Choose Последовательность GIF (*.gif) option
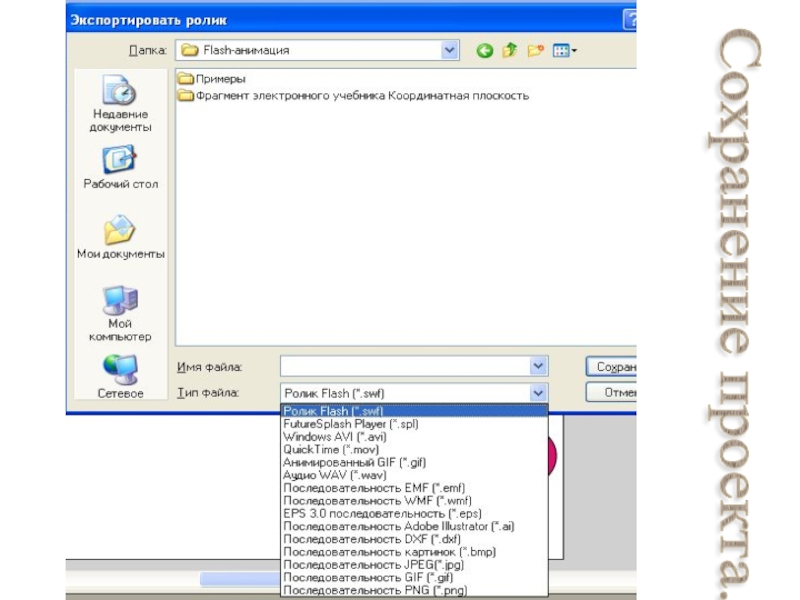The height and width of the screenshot is (600, 800). pyautogui.click(x=414, y=577)
